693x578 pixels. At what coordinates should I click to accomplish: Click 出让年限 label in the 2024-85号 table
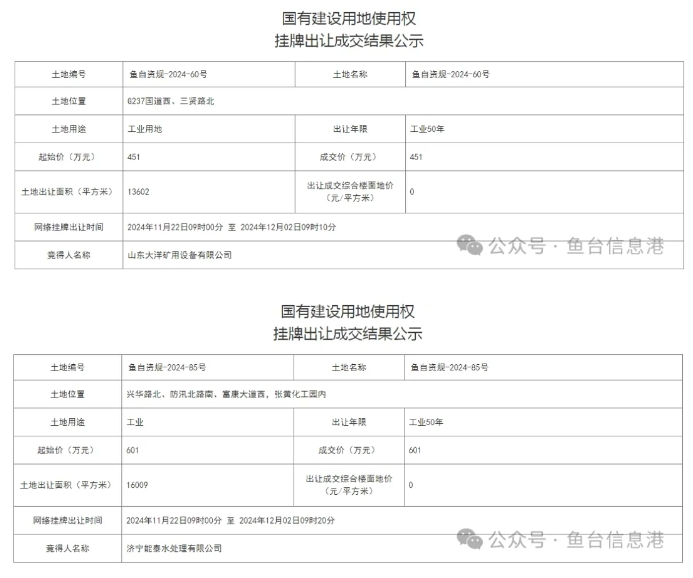pos(349,422)
